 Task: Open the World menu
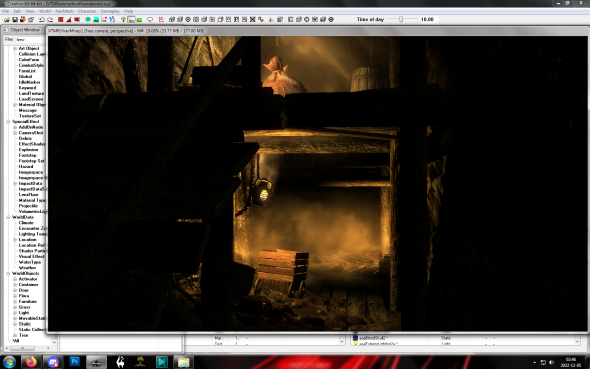45,11
